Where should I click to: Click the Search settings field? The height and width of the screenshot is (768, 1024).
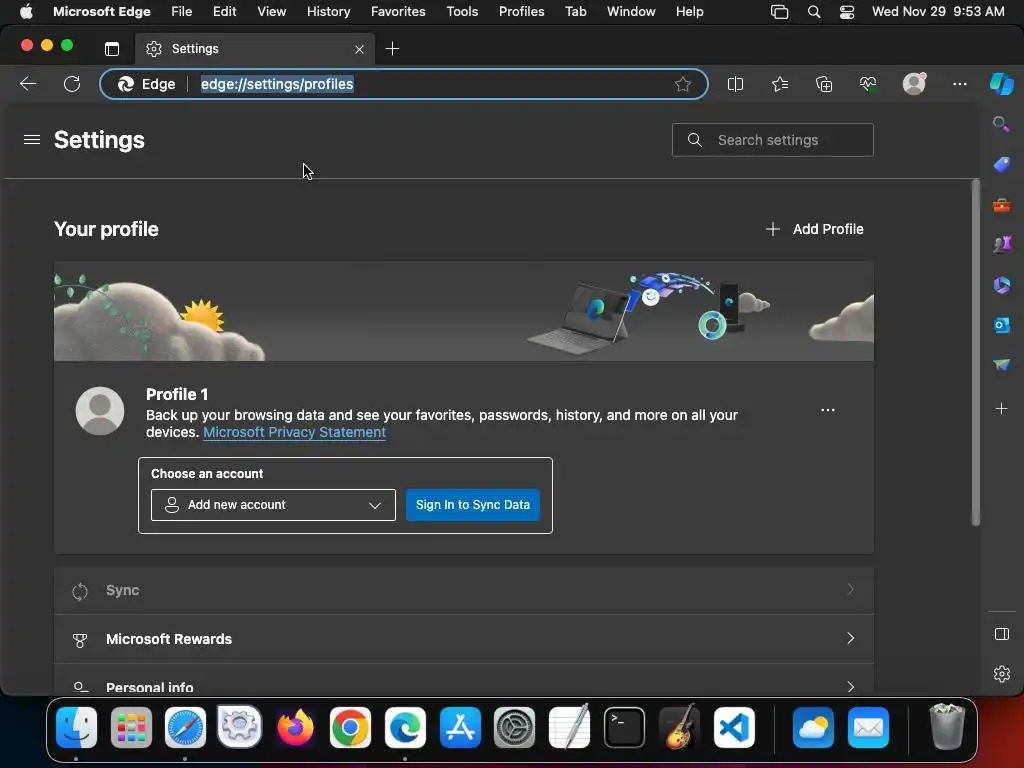pyautogui.click(x=773, y=140)
